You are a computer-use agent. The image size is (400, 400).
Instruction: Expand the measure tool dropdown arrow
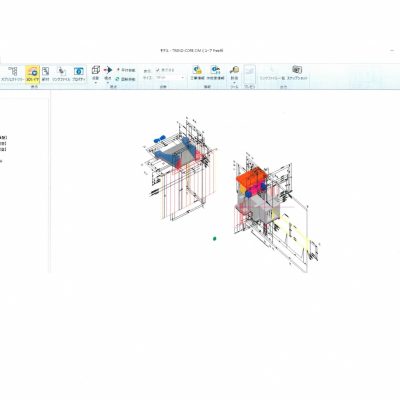[234, 82]
